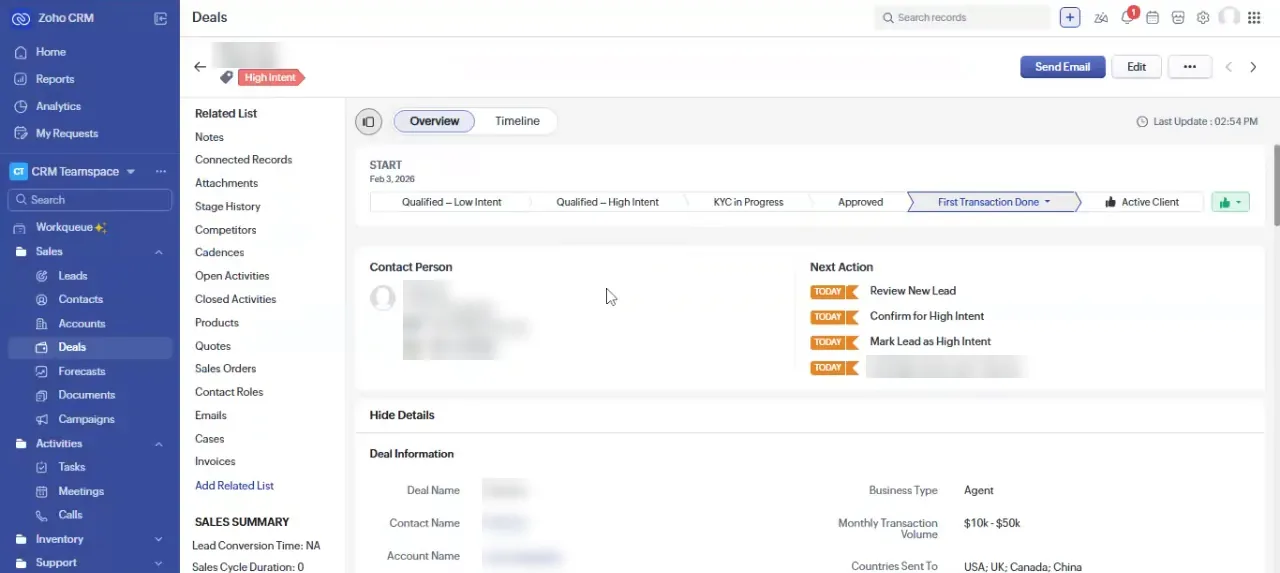
Task: Click the page vertical scrollbar
Action: click(1276, 185)
